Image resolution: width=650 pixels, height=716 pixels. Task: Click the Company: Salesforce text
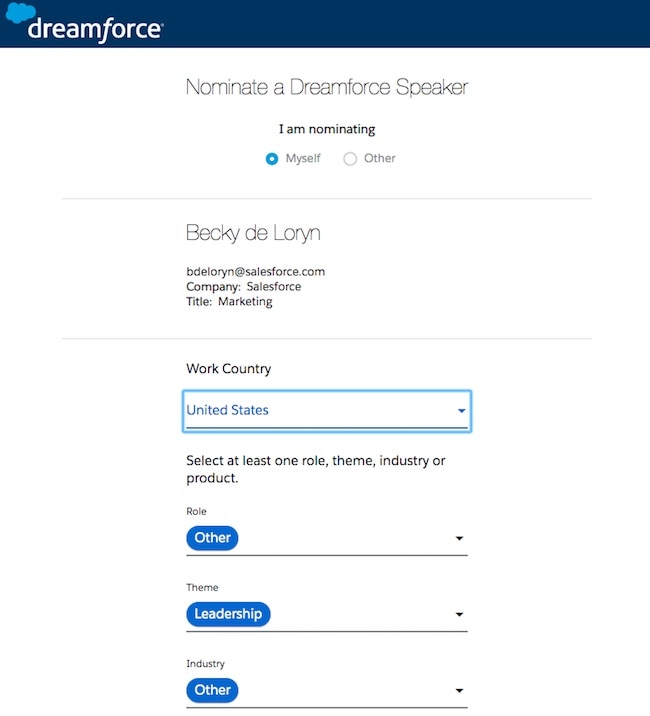coord(243,286)
